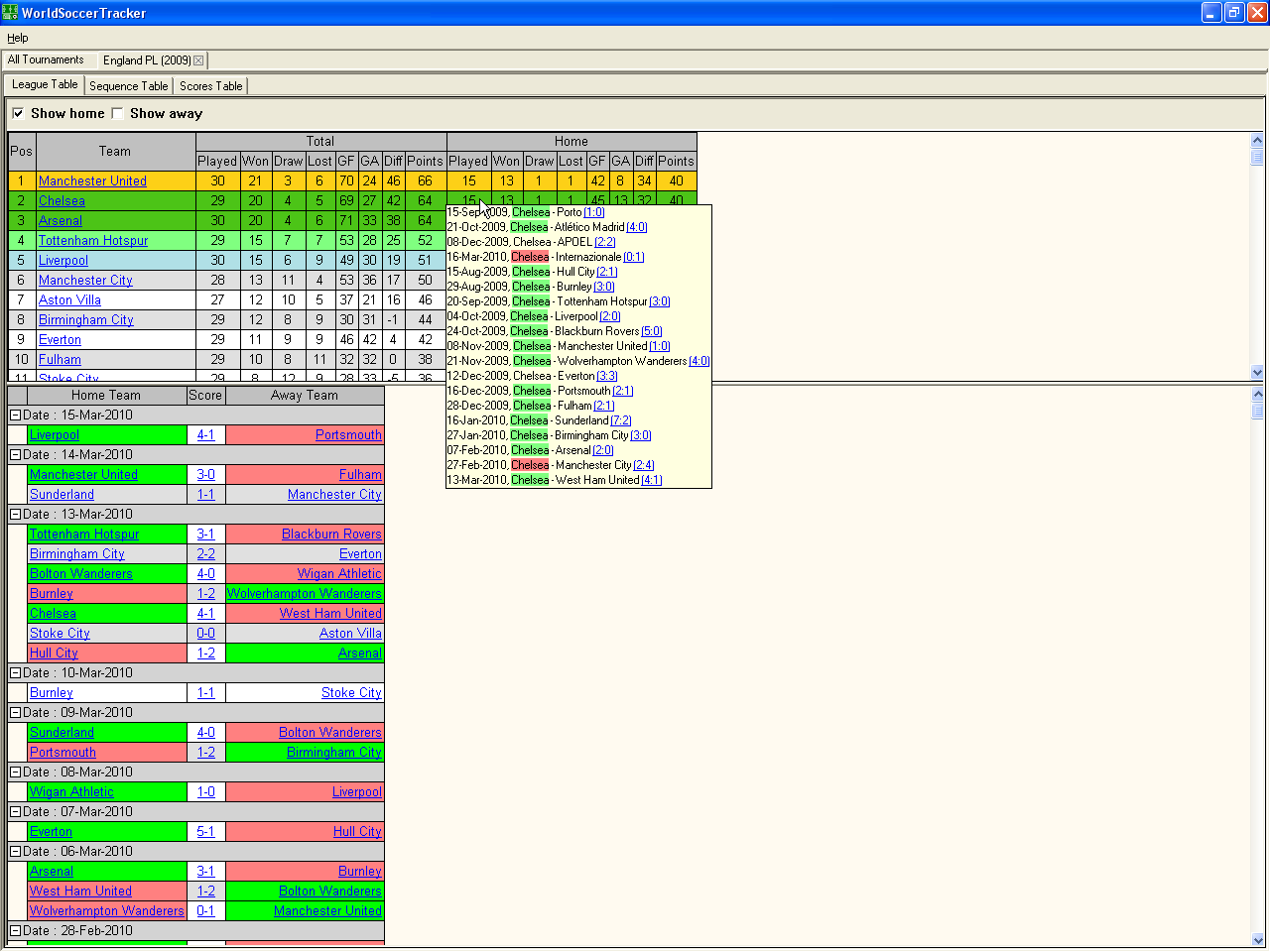Collapse the Date 08-Mar-2010 group
The height and width of the screenshot is (952, 1270).
tap(15, 773)
